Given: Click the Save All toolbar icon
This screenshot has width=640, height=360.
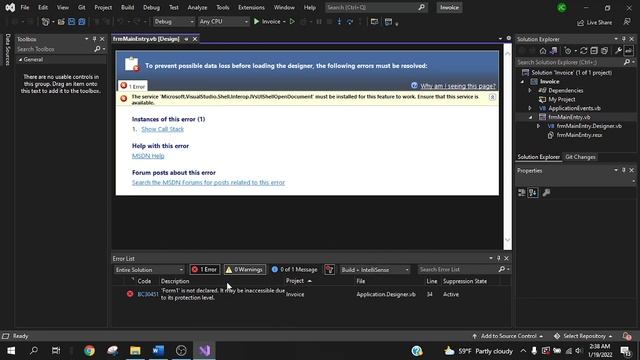Looking at the screenshot, I should (x=82, y=22).
